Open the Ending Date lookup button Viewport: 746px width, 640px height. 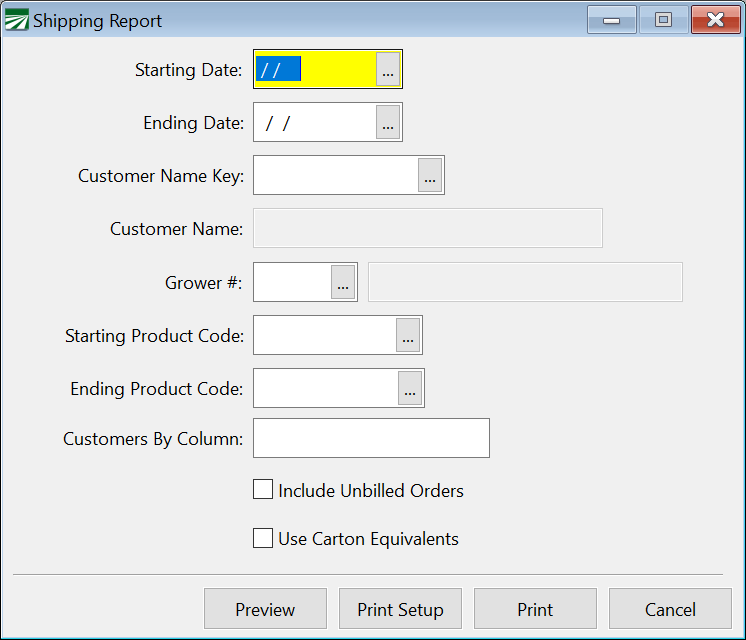point(388,123)
